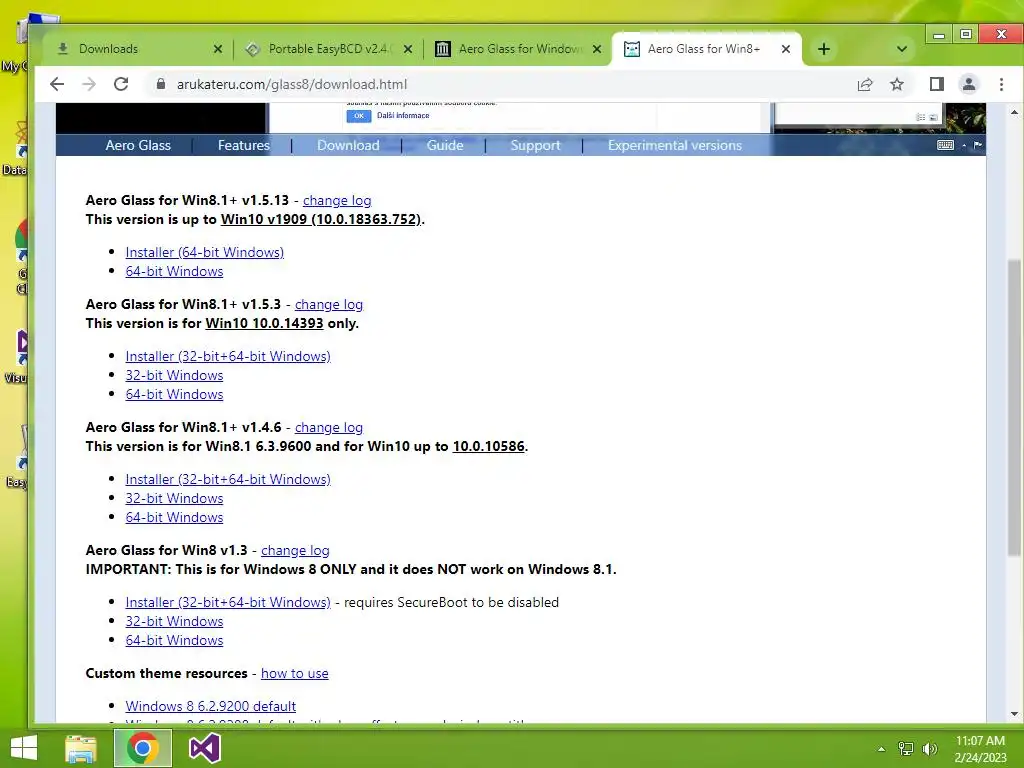This screenshot has height=768, width=1024.
Task: Click the 10.0.10586 version text
Action: (488, 446)
